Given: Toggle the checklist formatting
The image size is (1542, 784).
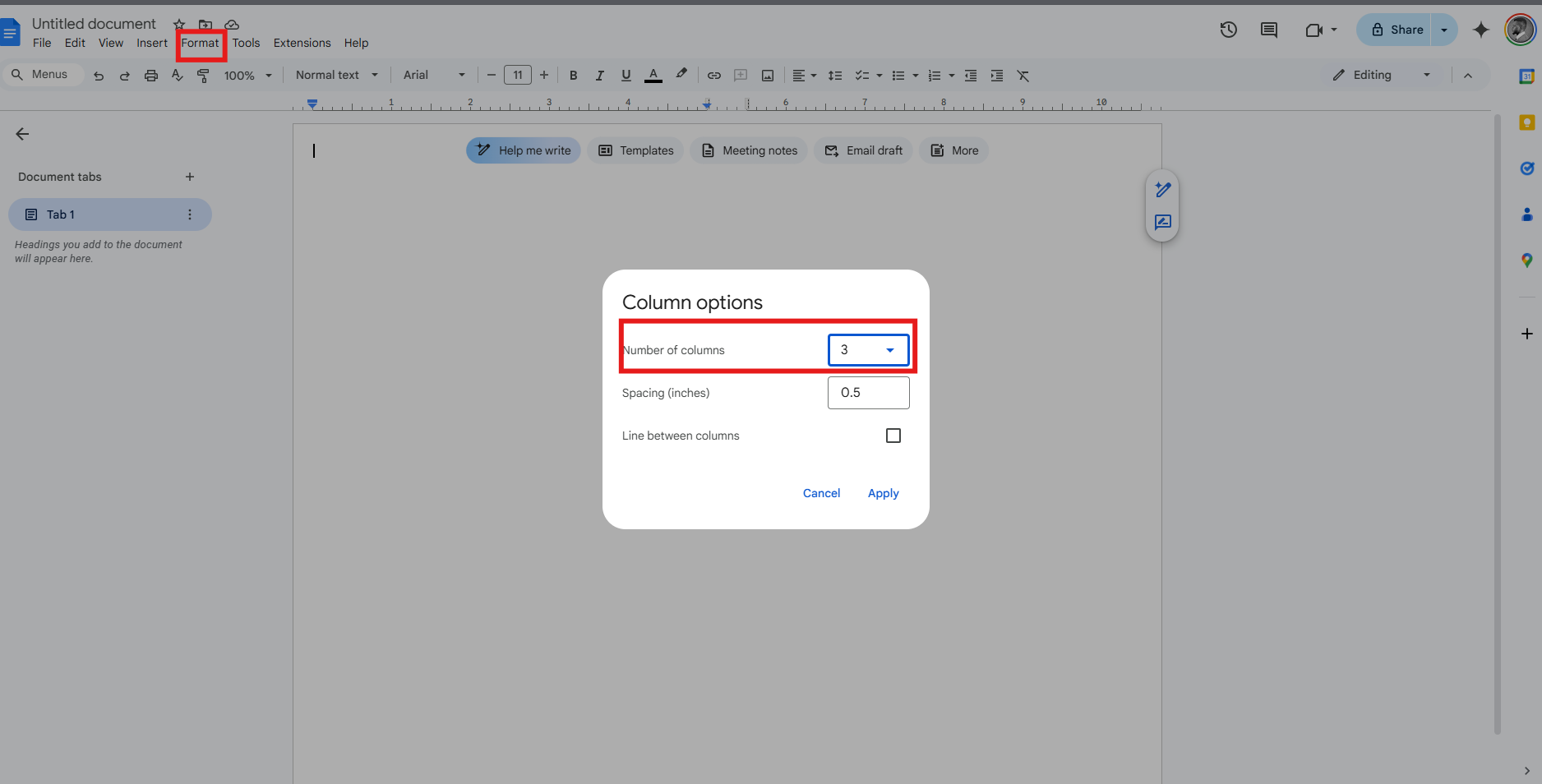Looking at the screenshot, I should click(x=861, y=75).
